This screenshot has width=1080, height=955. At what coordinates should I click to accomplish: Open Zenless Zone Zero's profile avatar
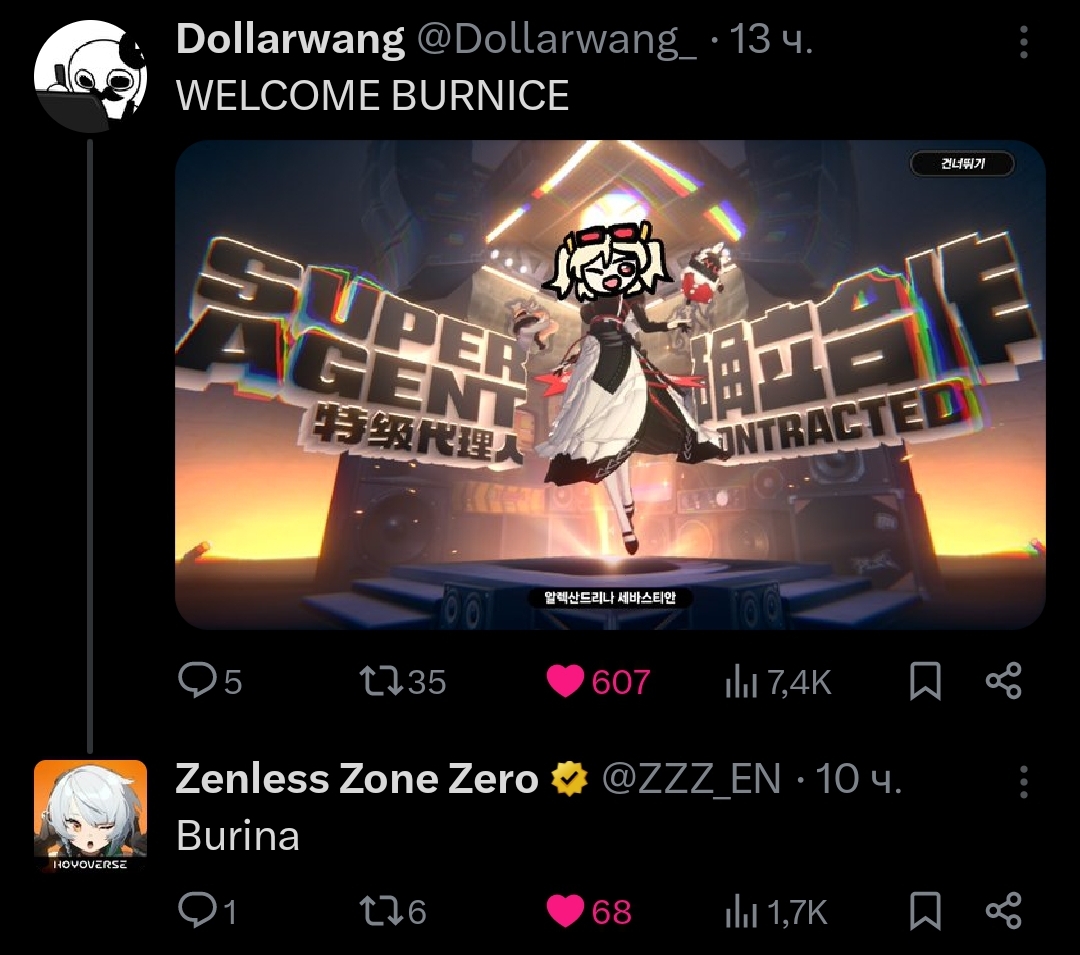point(90,817)
